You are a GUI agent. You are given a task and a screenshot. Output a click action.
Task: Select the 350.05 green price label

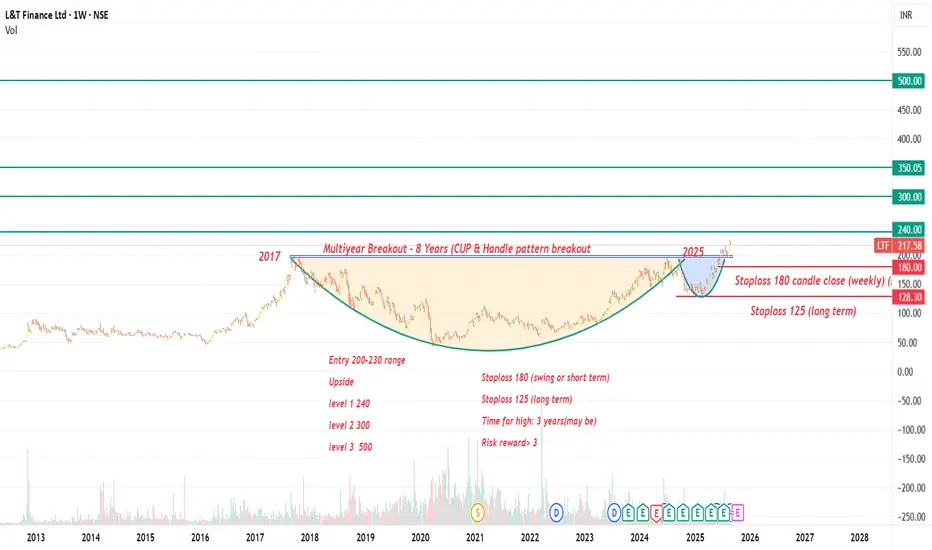[x=908, y=168]
